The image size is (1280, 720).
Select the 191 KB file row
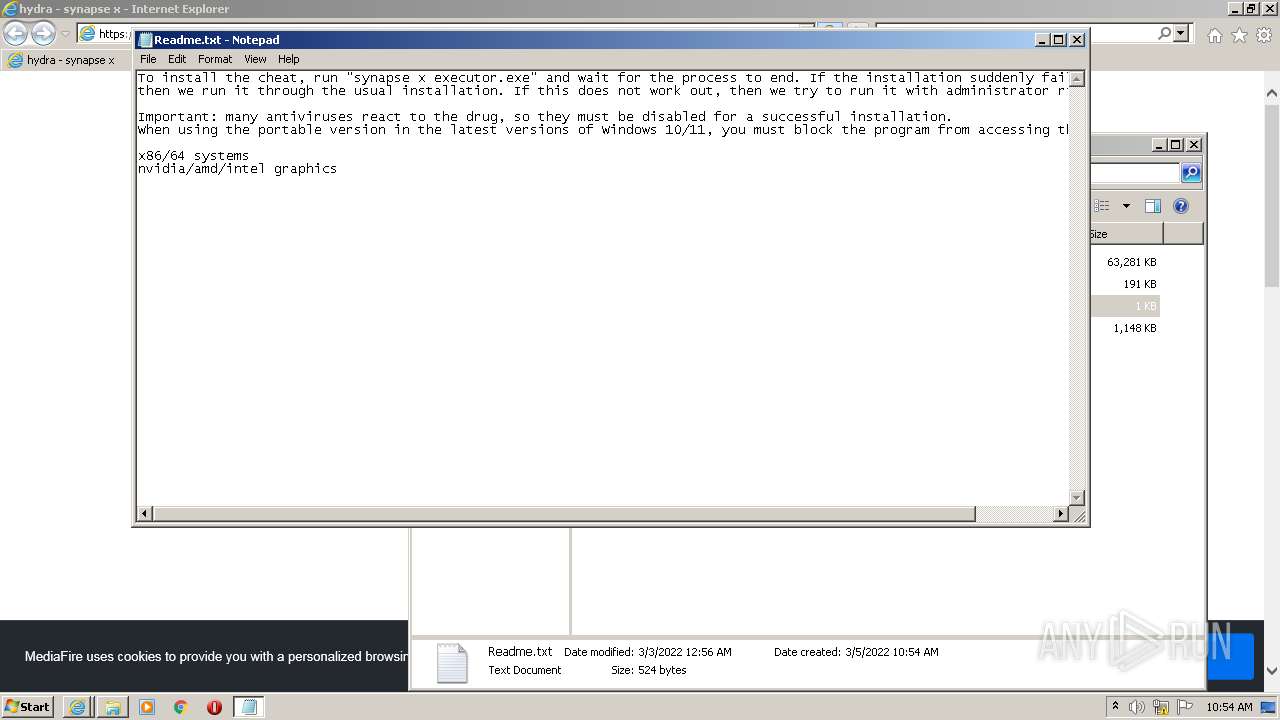click(1125, 284)
